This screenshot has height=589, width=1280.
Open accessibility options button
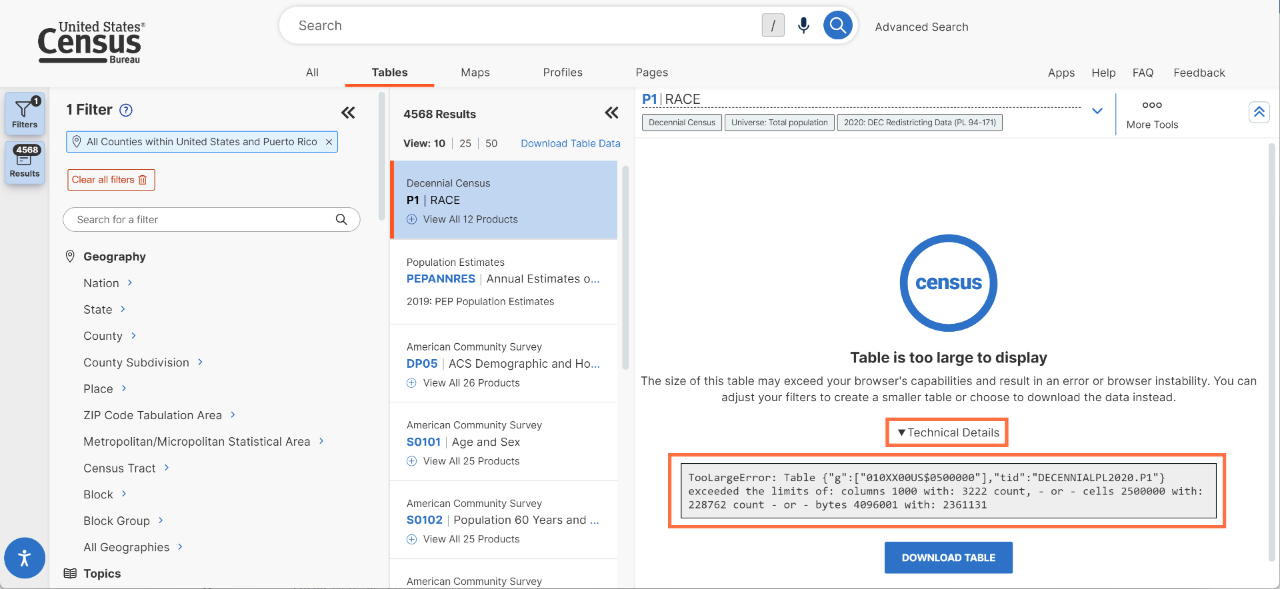click(25, 558)
